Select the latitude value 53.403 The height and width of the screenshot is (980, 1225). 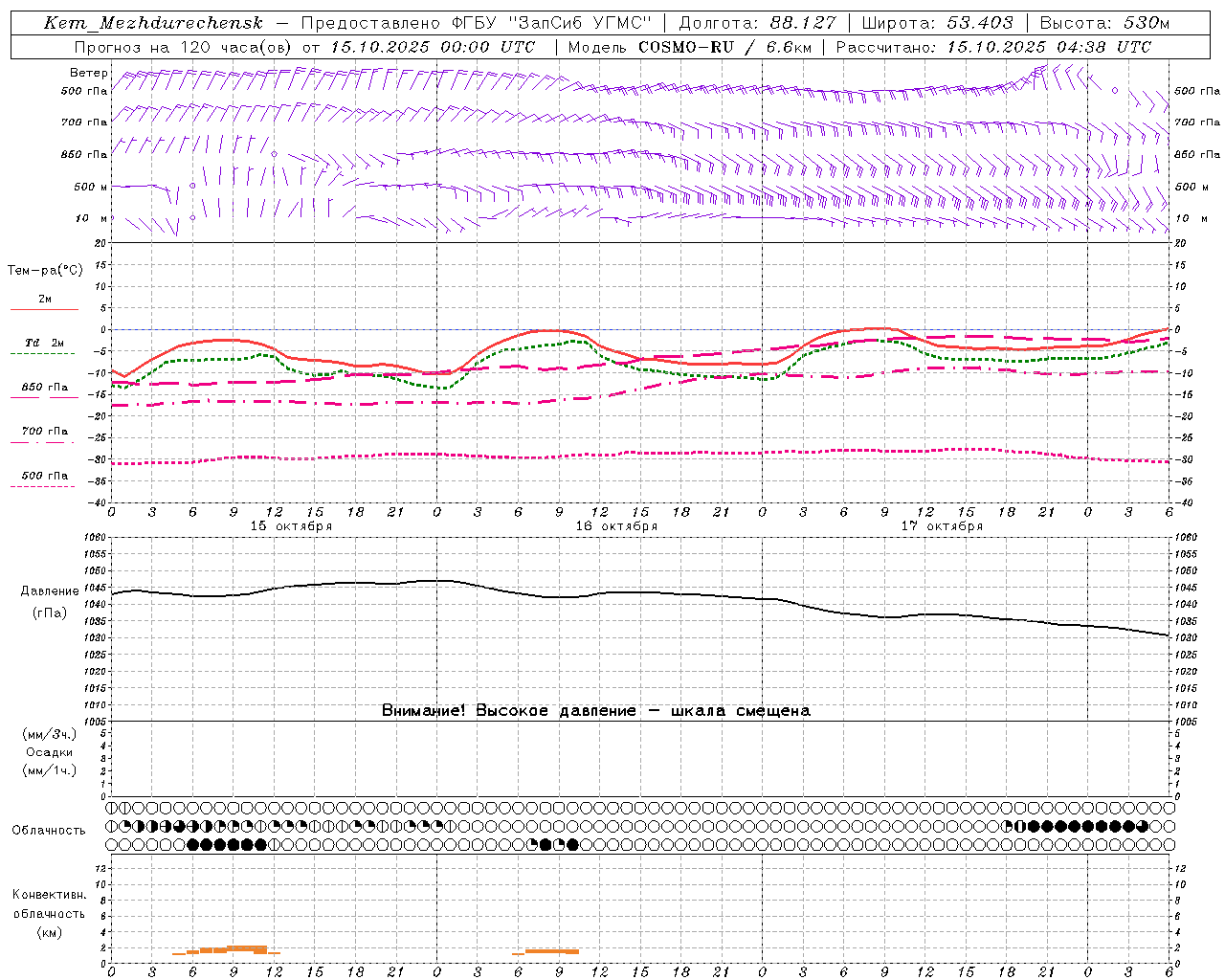tap(980, 23)
